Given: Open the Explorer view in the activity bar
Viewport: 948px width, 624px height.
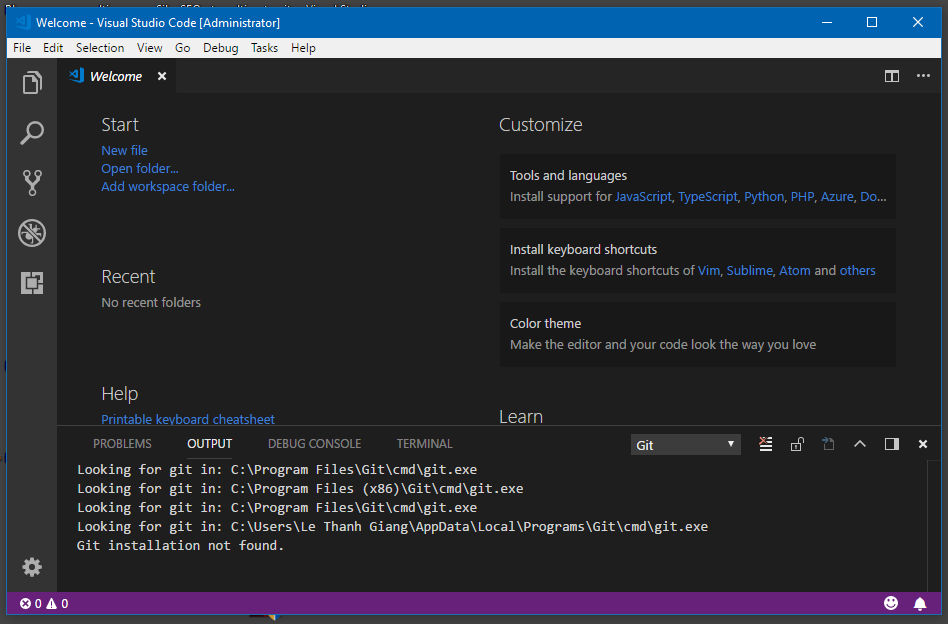Looking at the screenshot, I should (31, 83).
